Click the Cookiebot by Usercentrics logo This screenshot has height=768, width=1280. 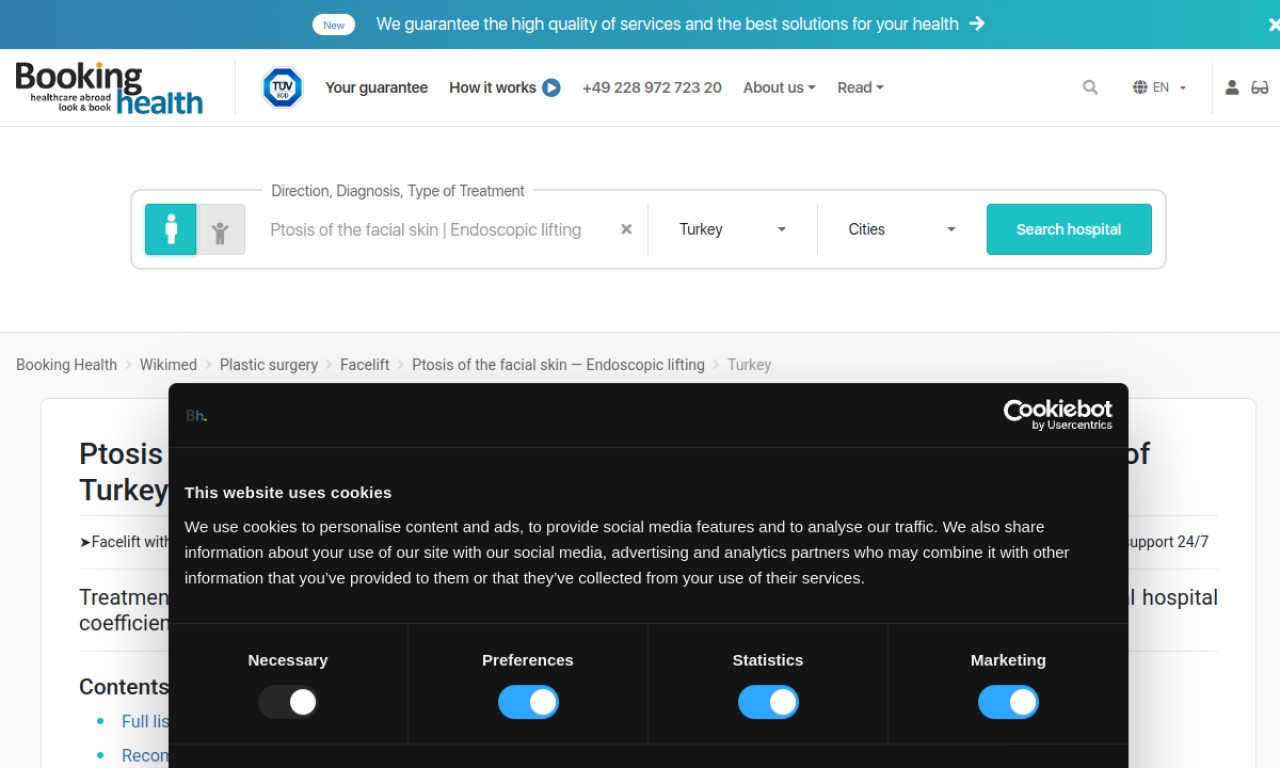(1058, 414)
